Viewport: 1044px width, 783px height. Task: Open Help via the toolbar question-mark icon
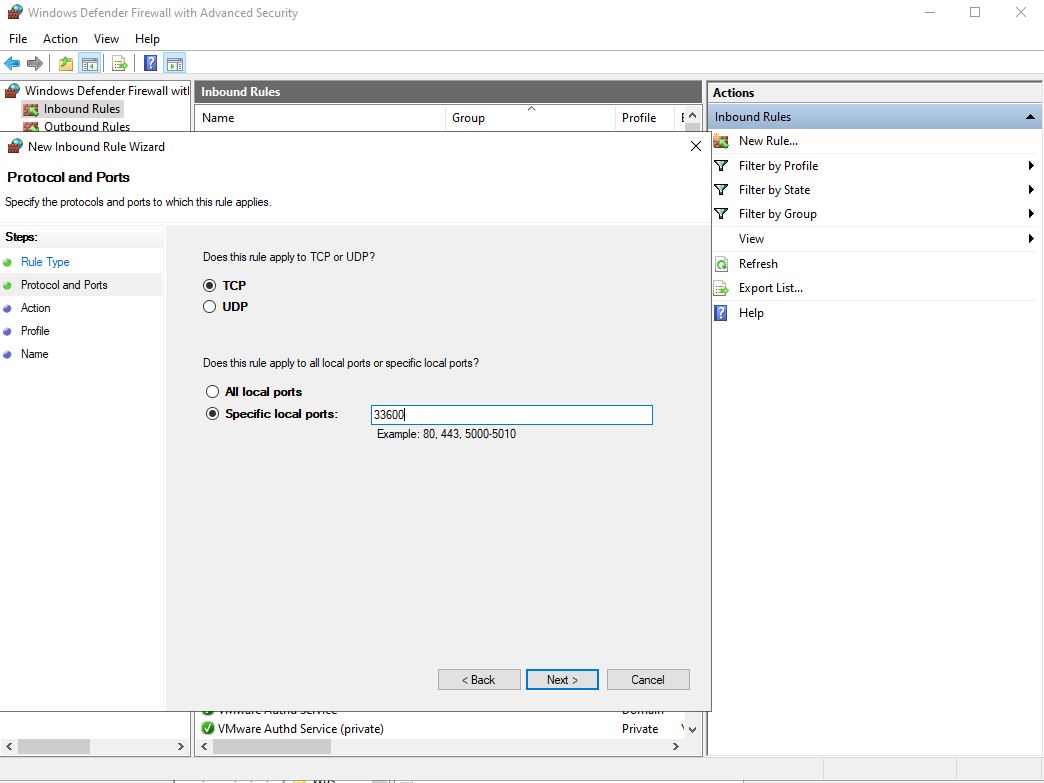150,64
